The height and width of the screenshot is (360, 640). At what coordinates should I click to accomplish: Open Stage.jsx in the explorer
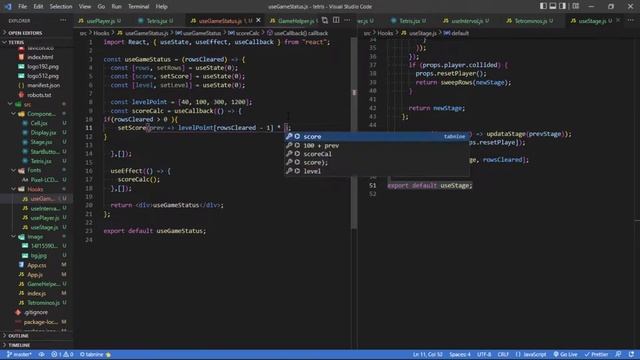41,142
